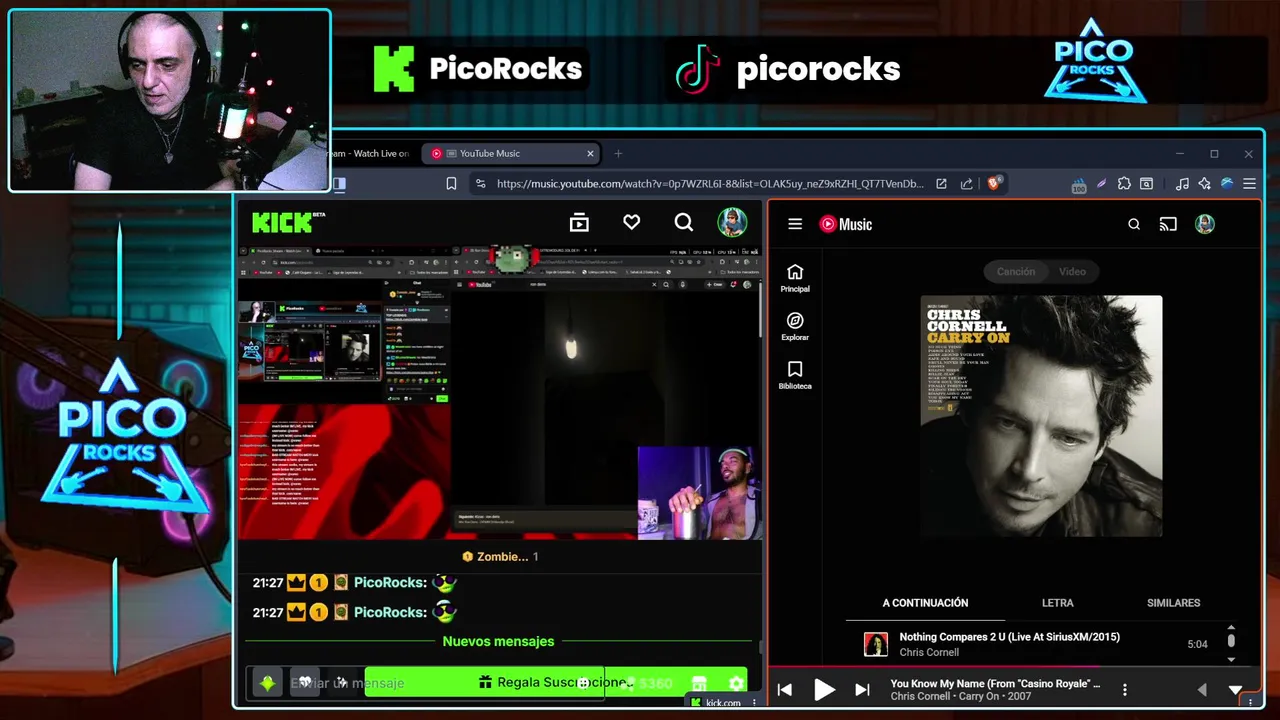Share this page icon
1280x720 pixels.
(x=966, y=184)
